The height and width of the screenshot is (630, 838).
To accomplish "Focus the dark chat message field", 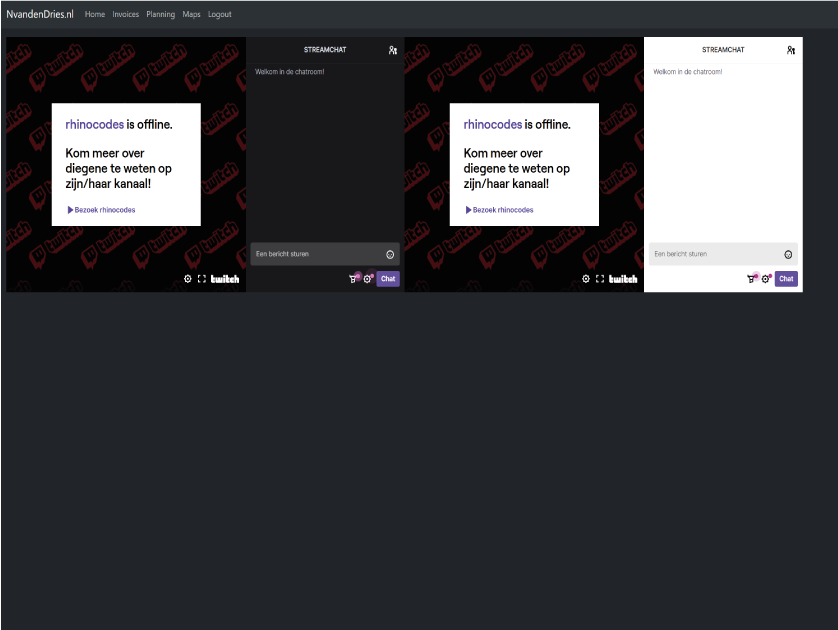I will pos(325,254).
